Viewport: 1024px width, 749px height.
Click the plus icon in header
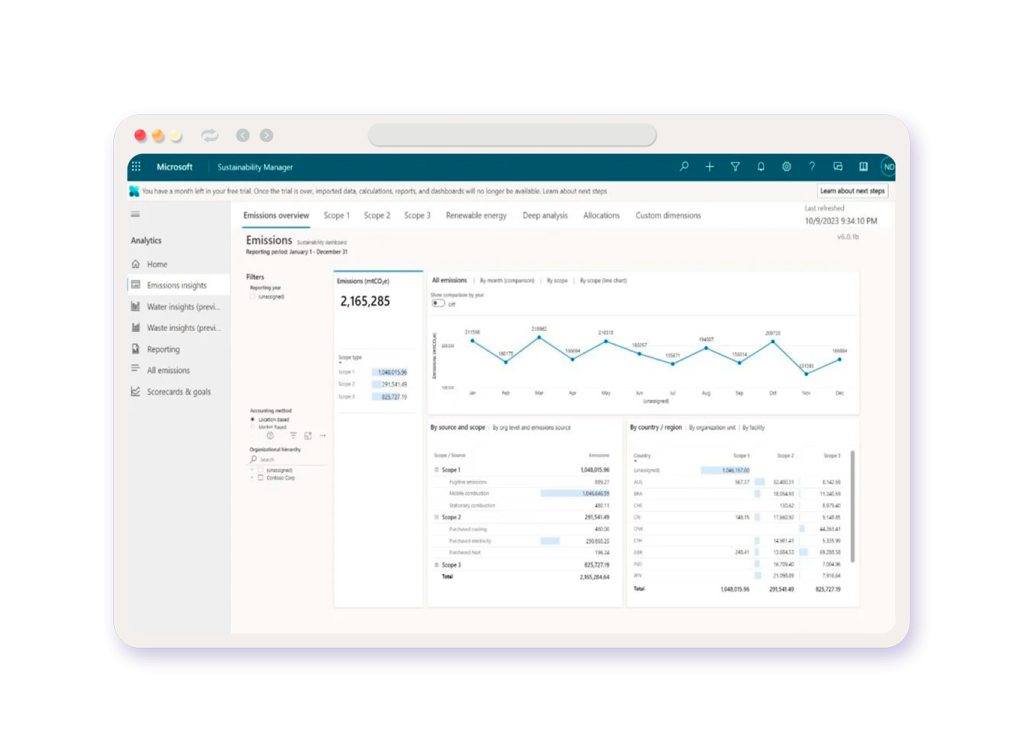tap(709, 167)
